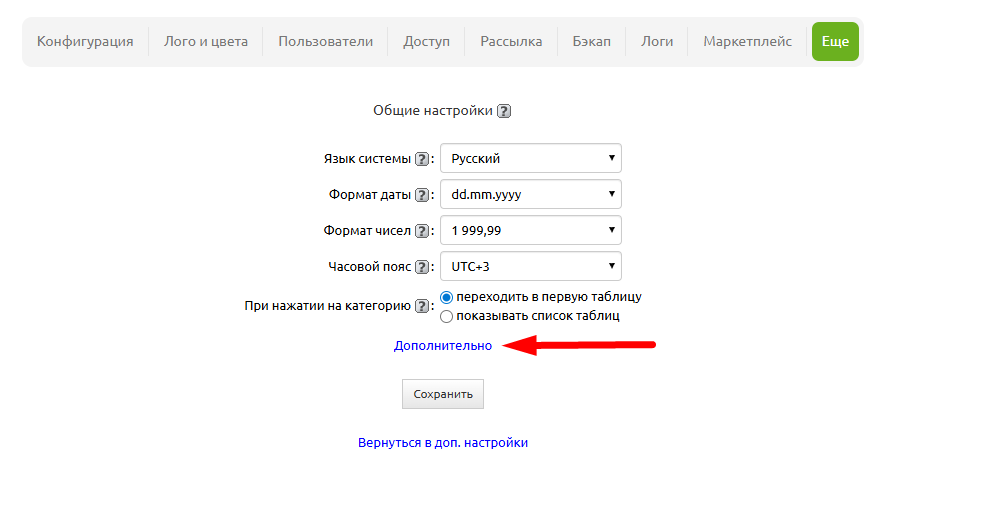
Task: Go to the Пользователи tab
Action: pos(325,41)
